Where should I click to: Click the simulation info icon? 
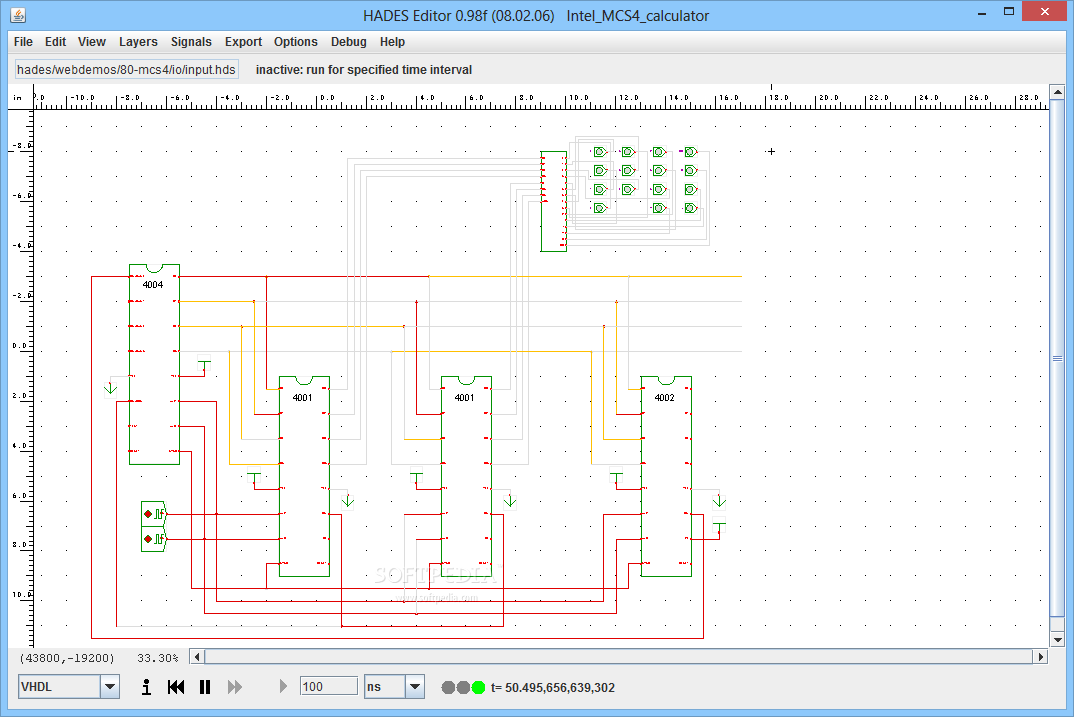click(146, 687)
